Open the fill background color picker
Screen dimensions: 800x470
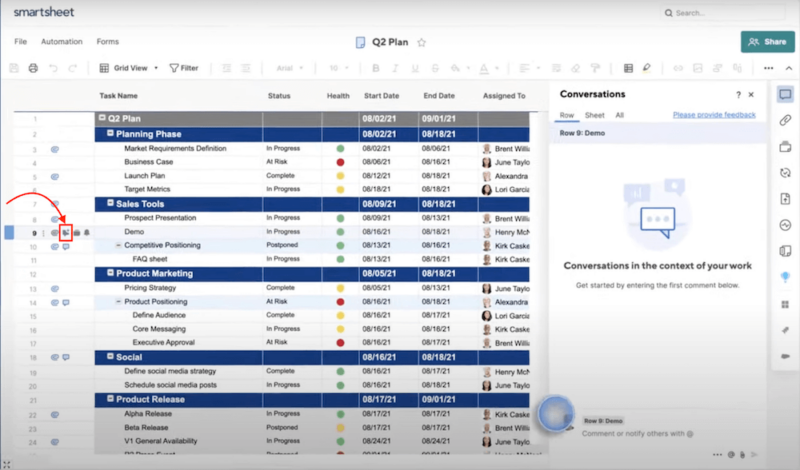[459, 68]
